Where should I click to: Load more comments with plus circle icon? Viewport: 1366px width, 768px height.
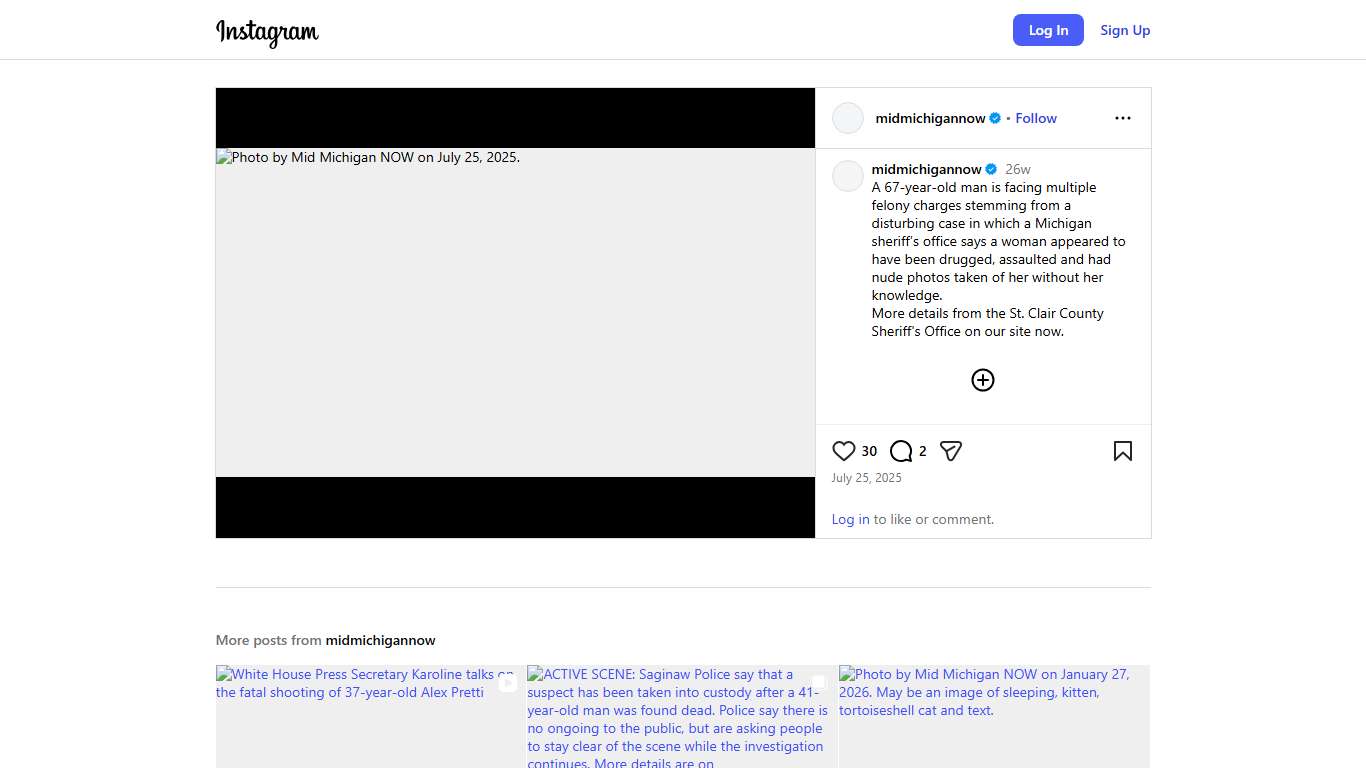pos(983,380)
